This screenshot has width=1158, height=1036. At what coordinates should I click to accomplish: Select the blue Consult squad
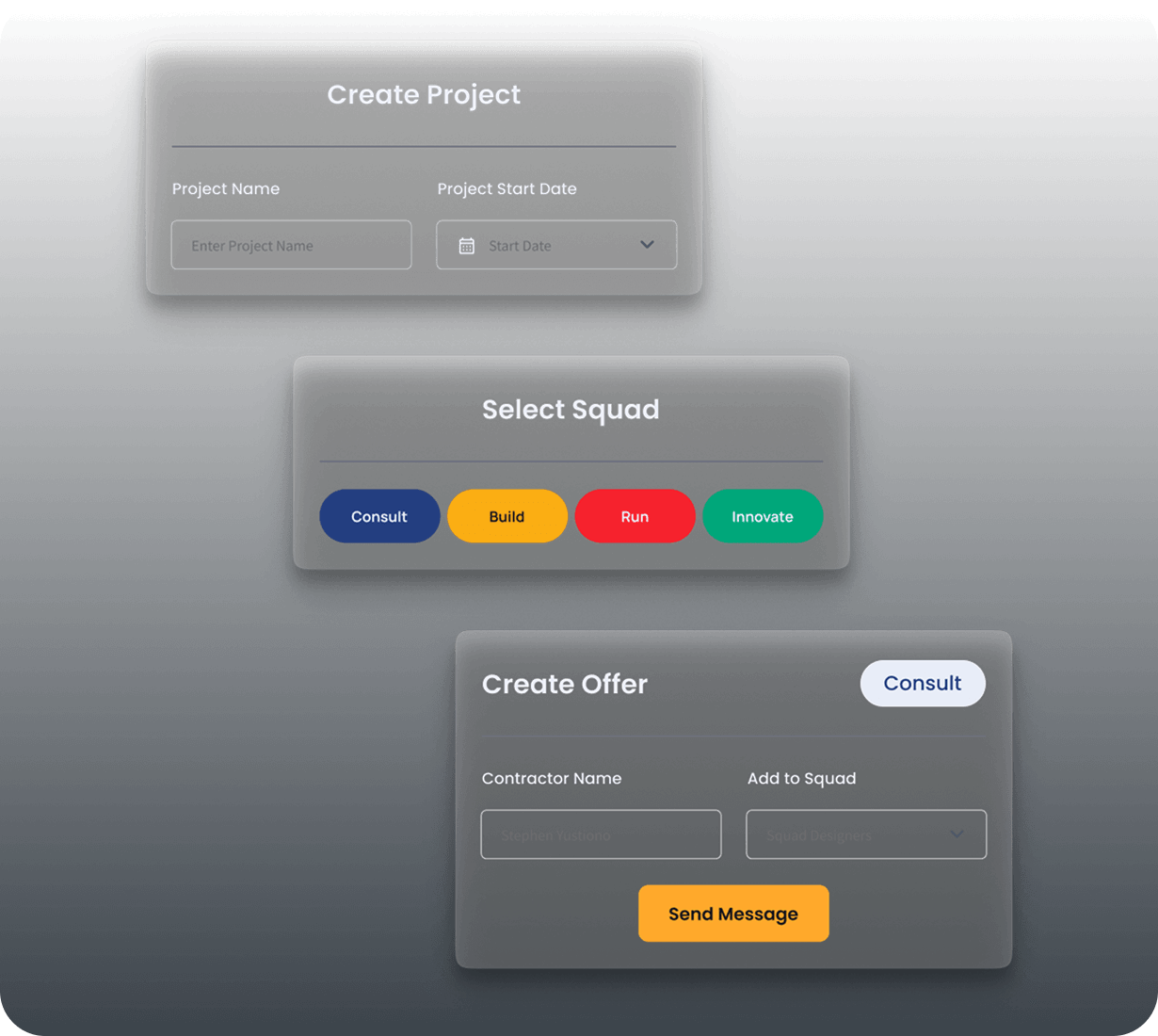click(x=379, y=516)
